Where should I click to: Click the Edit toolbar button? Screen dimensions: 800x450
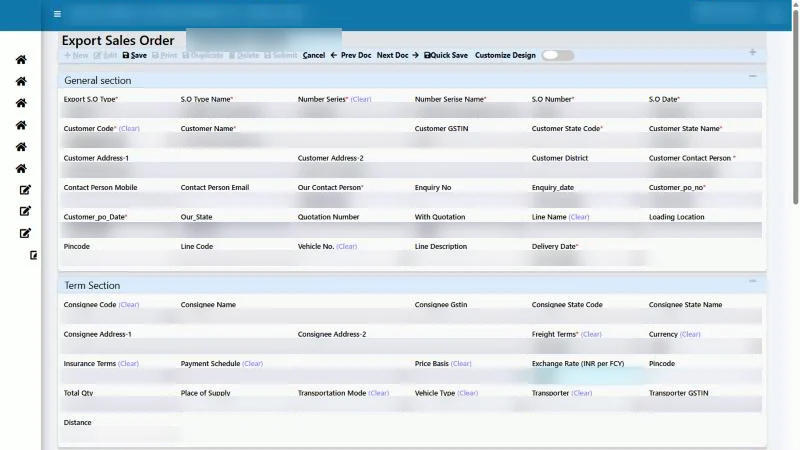tap(105, 55)
